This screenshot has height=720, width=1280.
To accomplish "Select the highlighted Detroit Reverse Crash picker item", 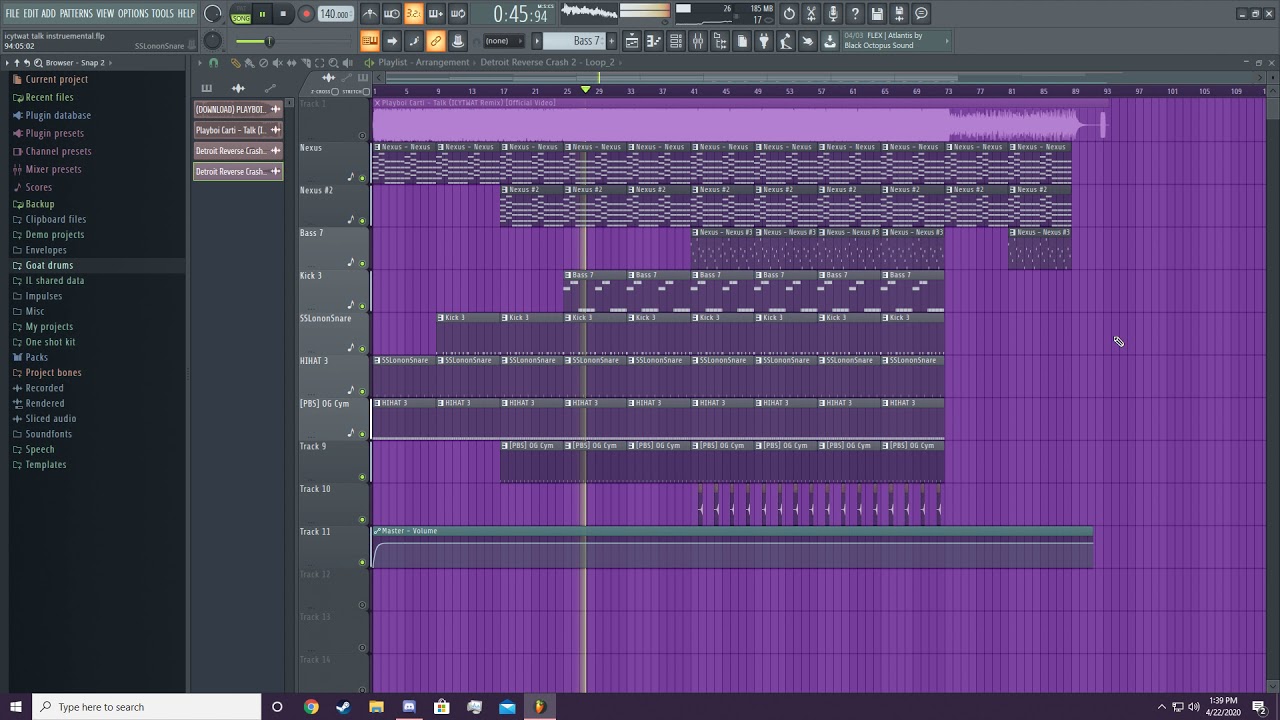I will click(x=238, y=172).
